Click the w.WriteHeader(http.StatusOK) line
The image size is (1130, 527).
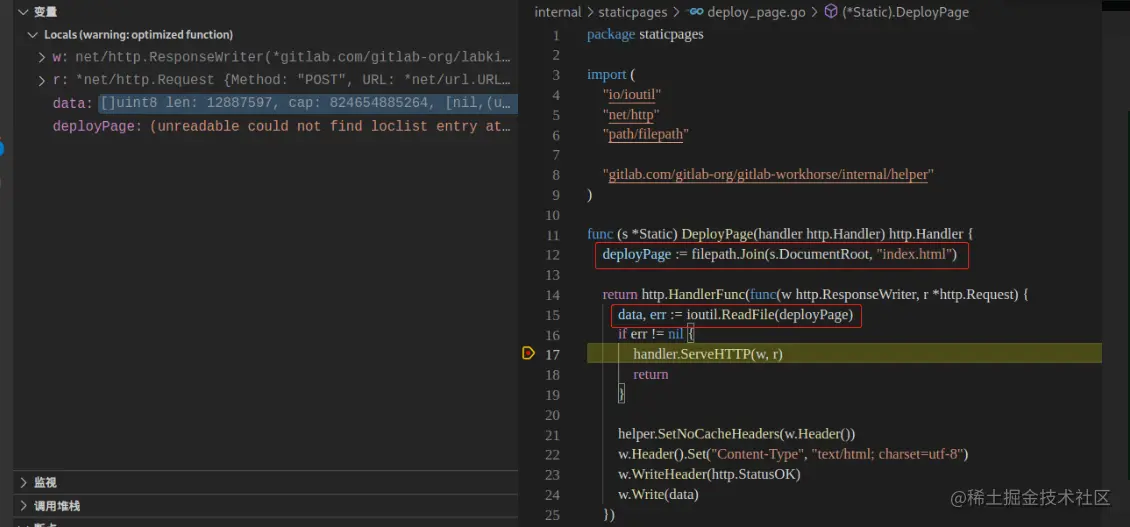click(709, 474)
